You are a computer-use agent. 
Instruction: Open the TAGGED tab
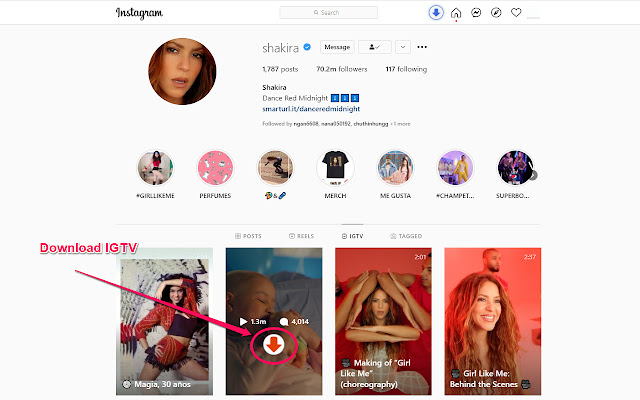click(x=406, y=236)
